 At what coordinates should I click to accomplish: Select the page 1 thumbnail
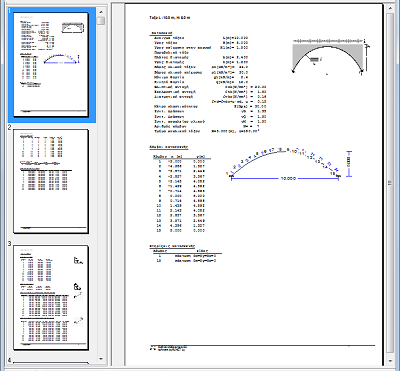(51, 65)
